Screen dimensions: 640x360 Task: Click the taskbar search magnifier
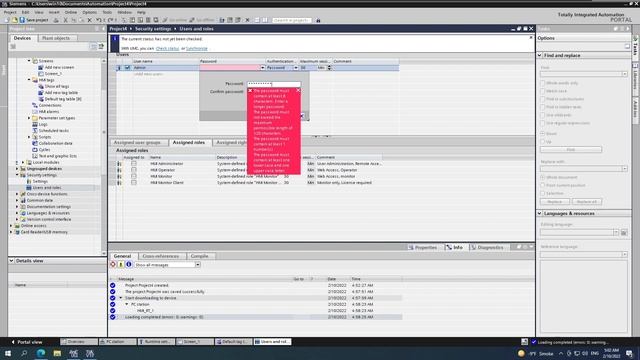point(24,353)
